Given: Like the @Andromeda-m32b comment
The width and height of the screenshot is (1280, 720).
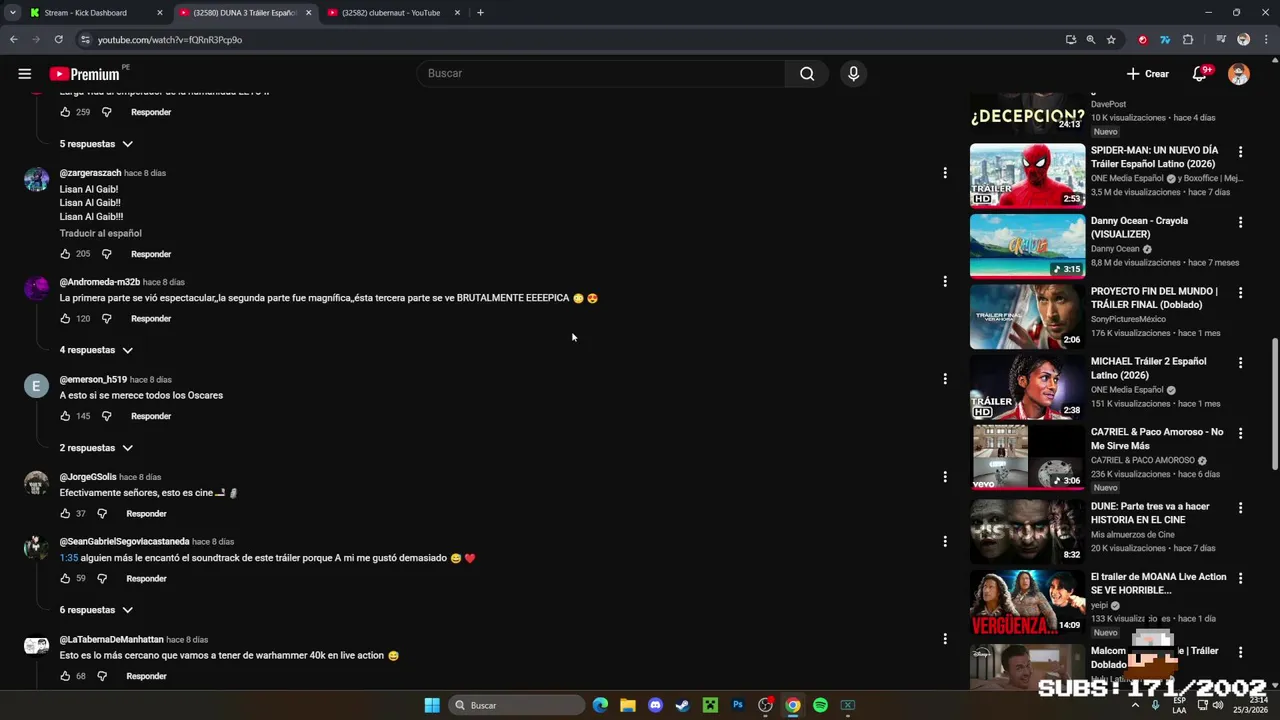Looking at the screenshot, I should point(66,319).
